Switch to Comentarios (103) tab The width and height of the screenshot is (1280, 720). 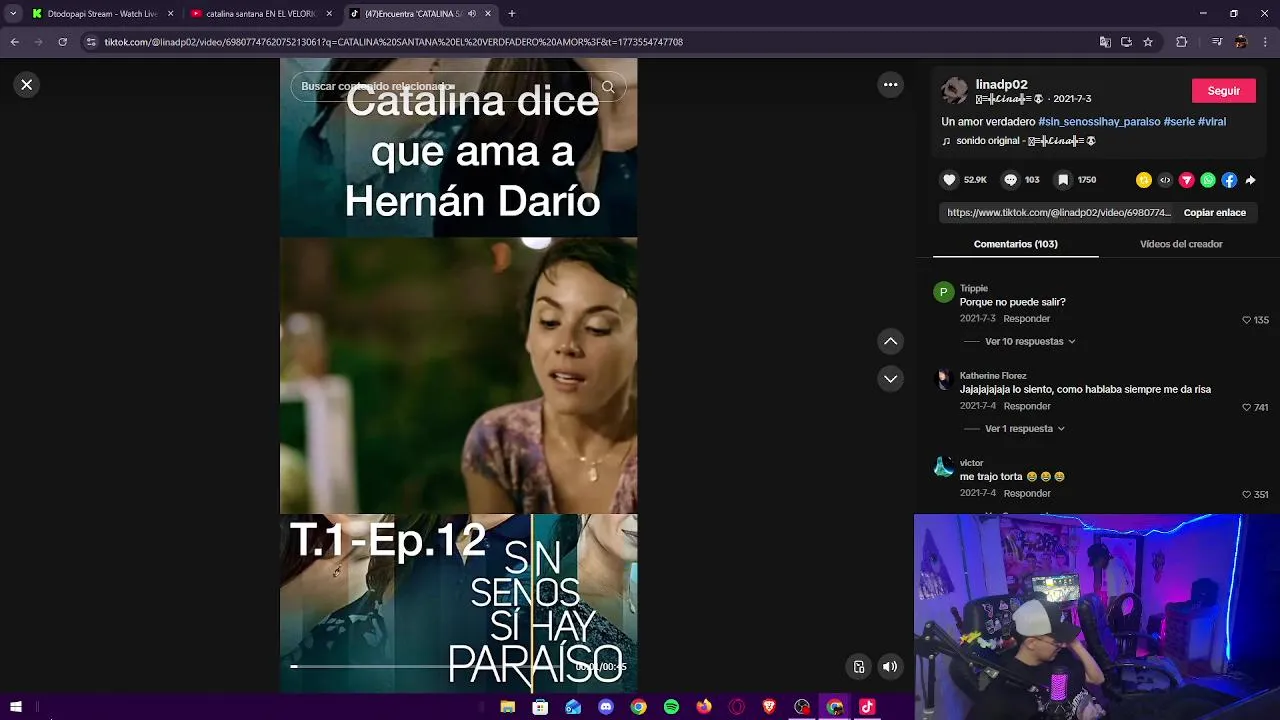[x=1015, y=244]
